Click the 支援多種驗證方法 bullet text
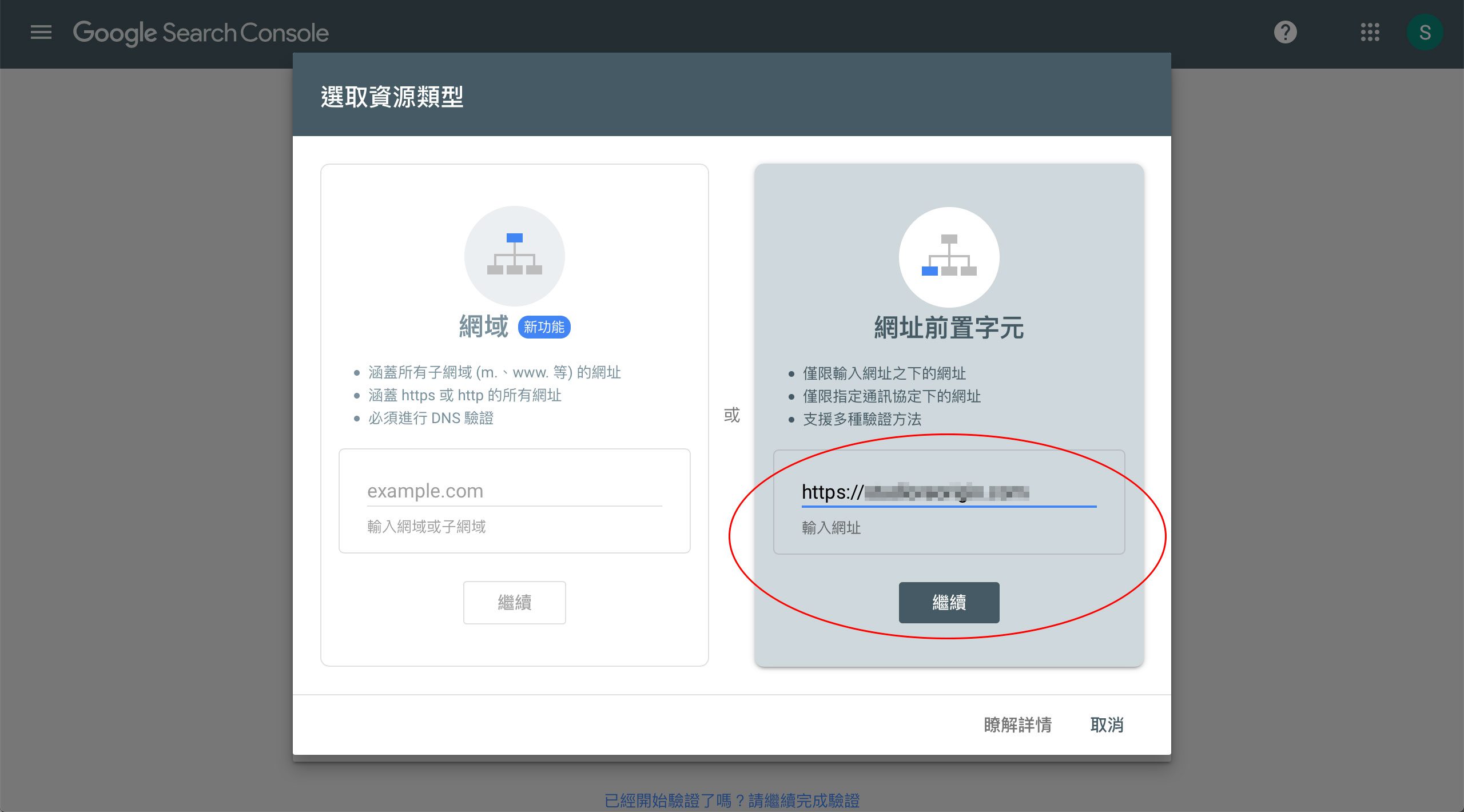Viewport: 1464px width, 812px height. pyautogui.click(x=862, y=419)
